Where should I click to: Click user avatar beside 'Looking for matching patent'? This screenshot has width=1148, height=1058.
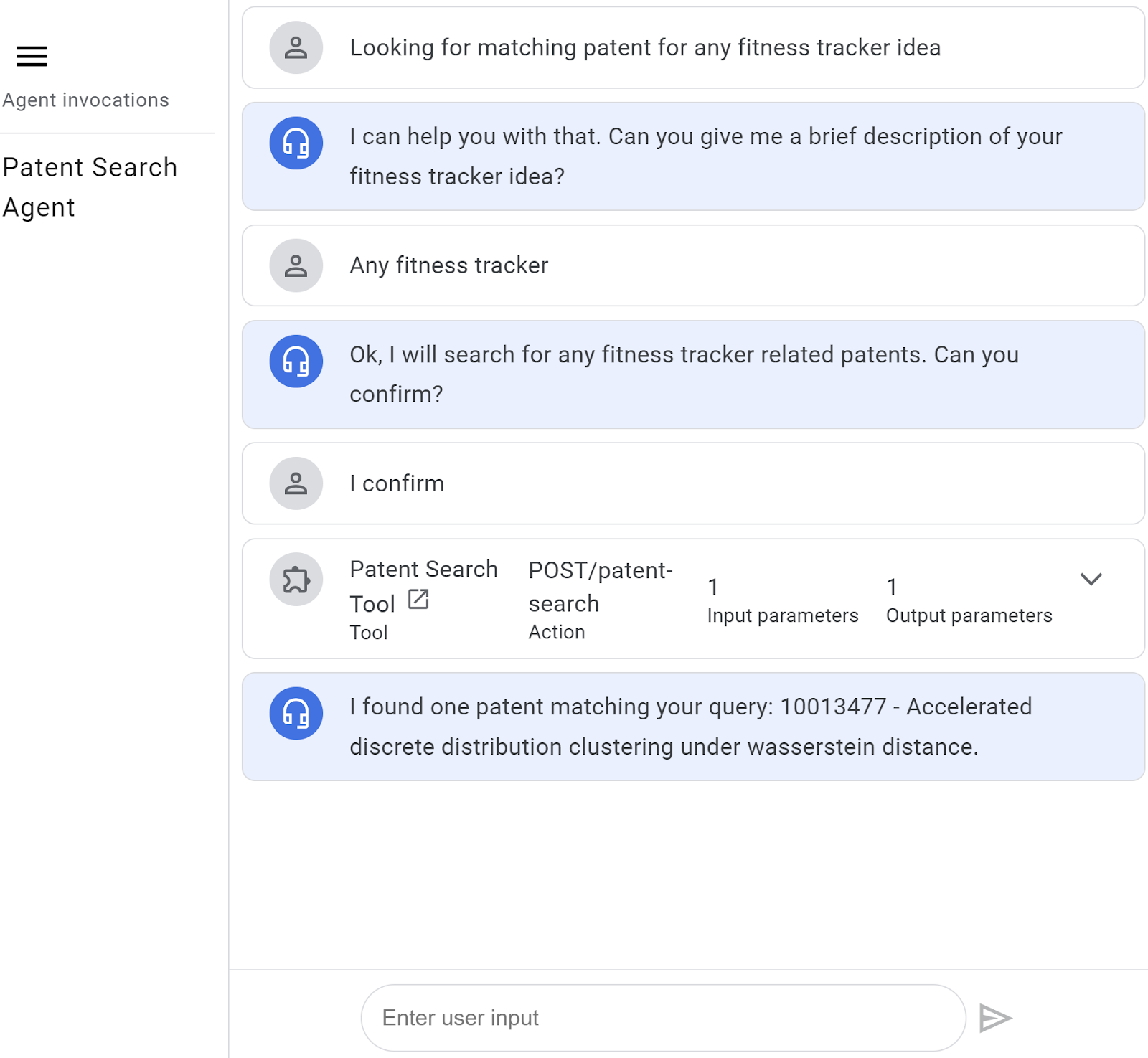[x=296, y=48]
